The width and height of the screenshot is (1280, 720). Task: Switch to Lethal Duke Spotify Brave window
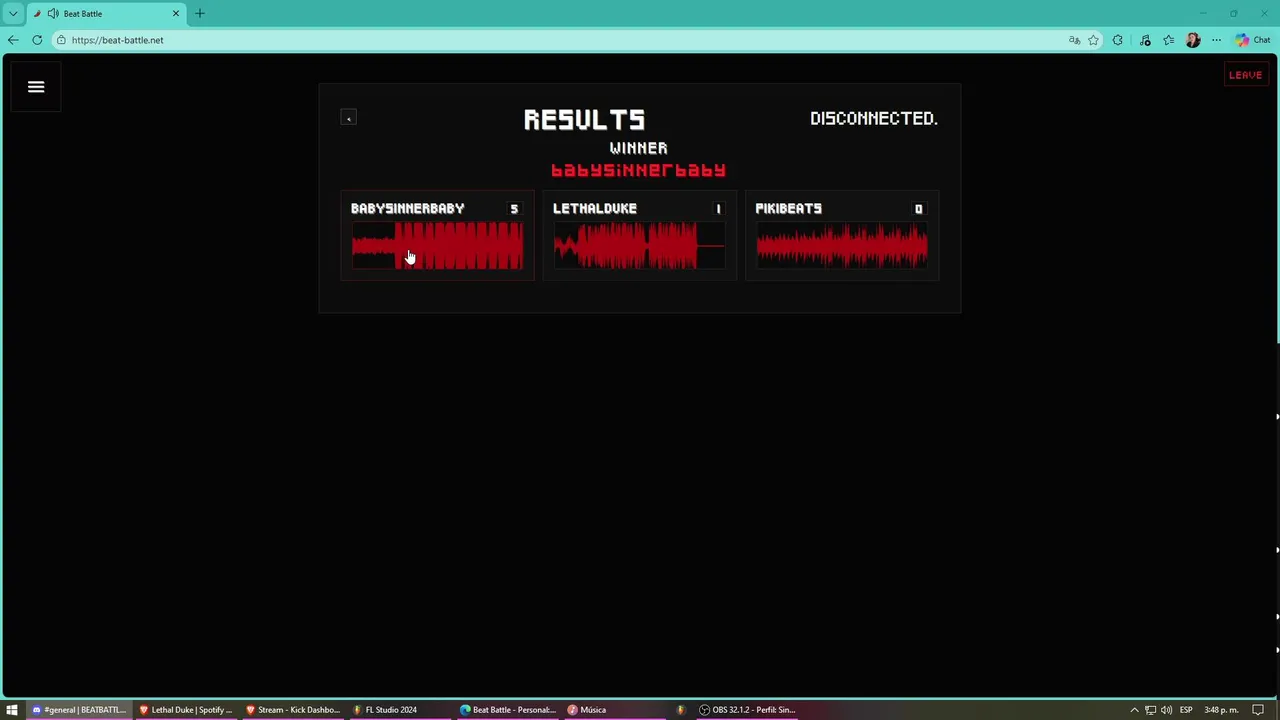point(186,710)
